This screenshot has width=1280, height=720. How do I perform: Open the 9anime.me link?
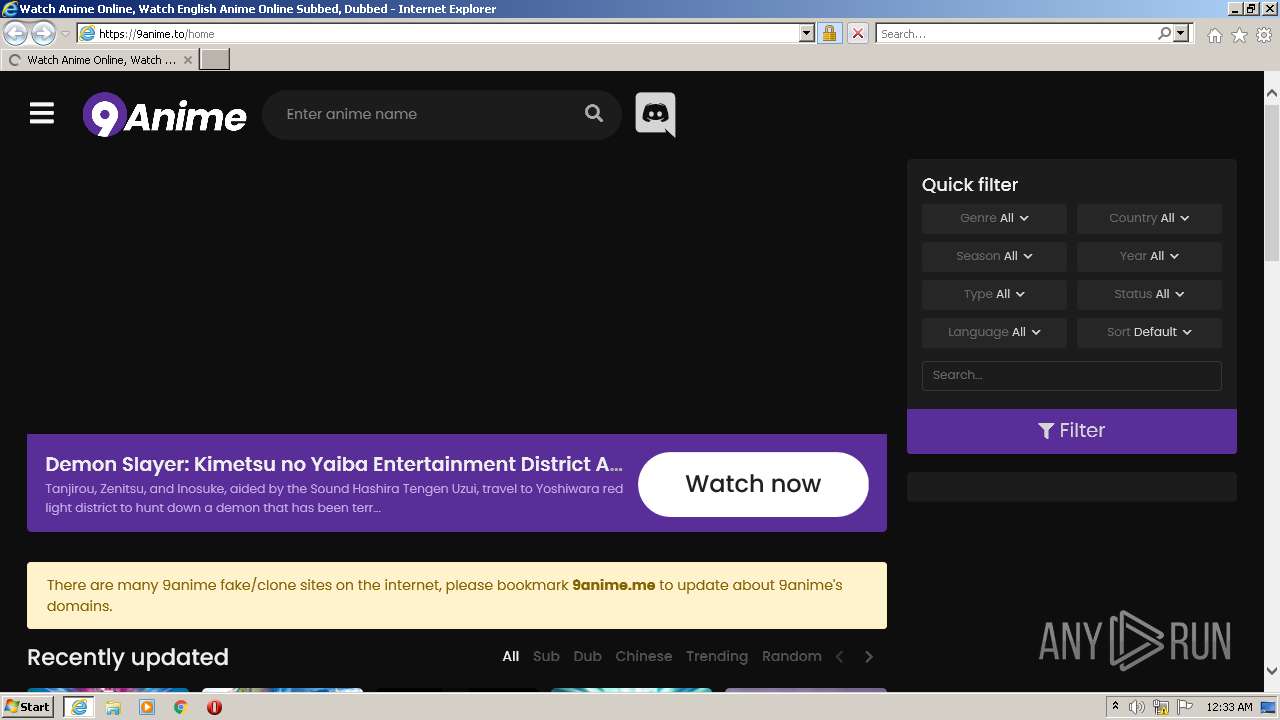614,585
